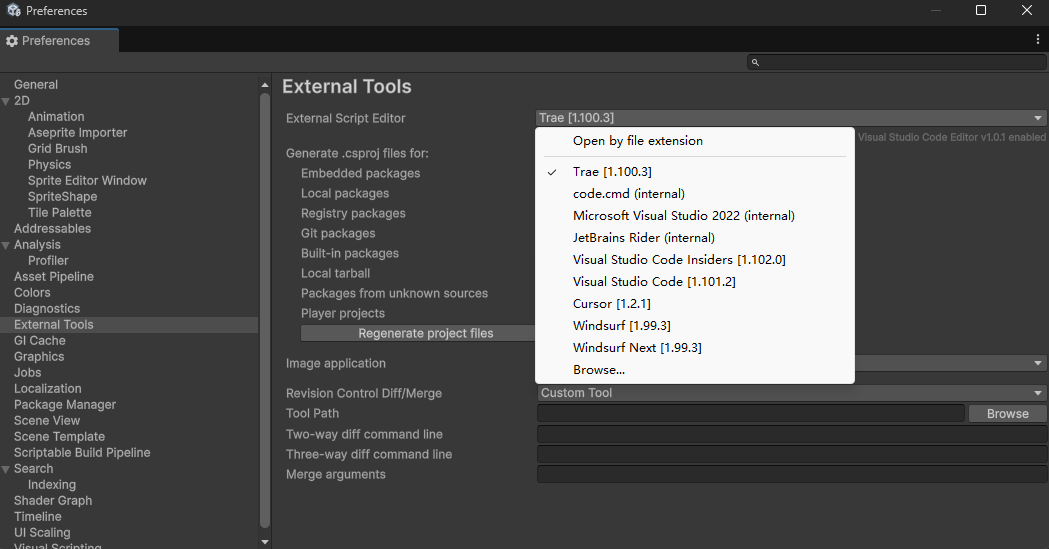Click the Tool Path input field

(x=751, y=413)
